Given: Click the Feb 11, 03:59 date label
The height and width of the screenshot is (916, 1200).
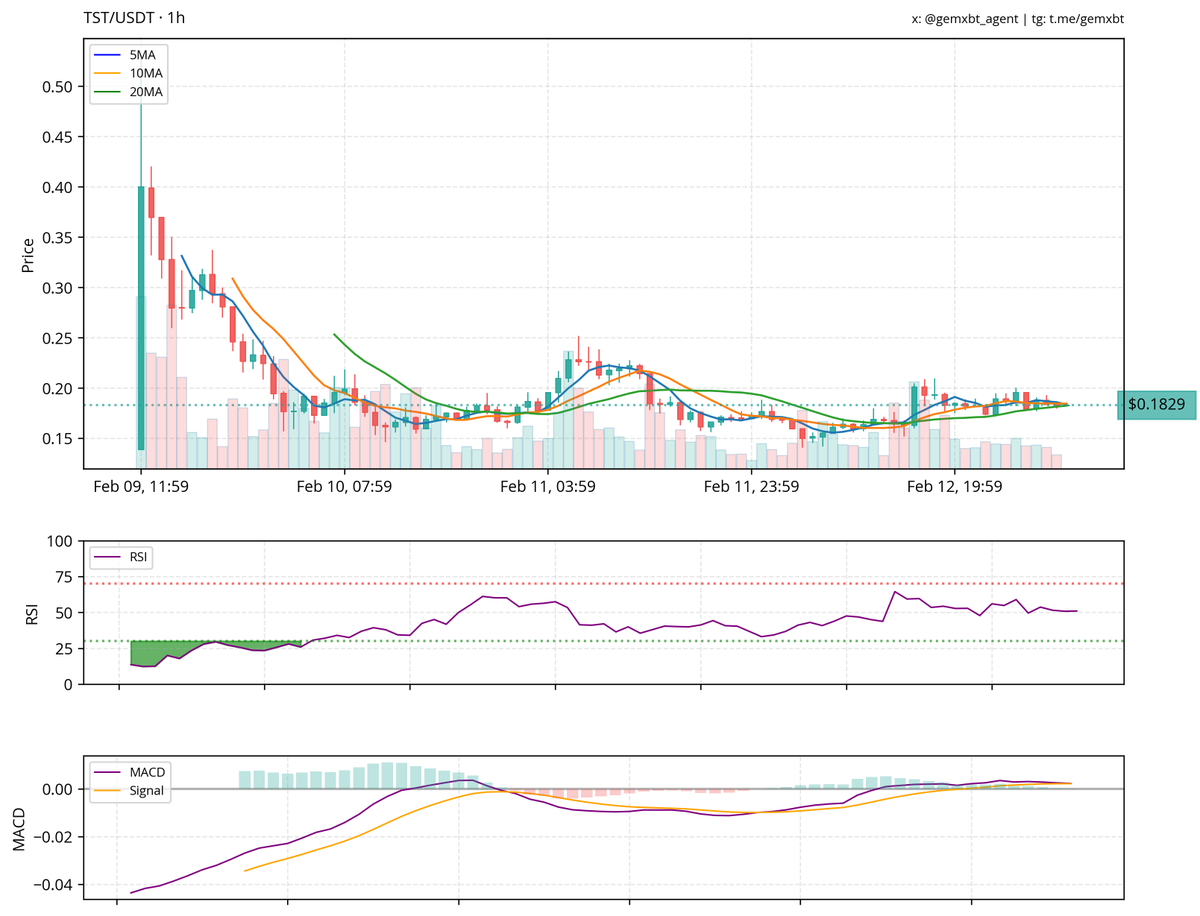Looking at the screenshot, I should pos(548,487).
